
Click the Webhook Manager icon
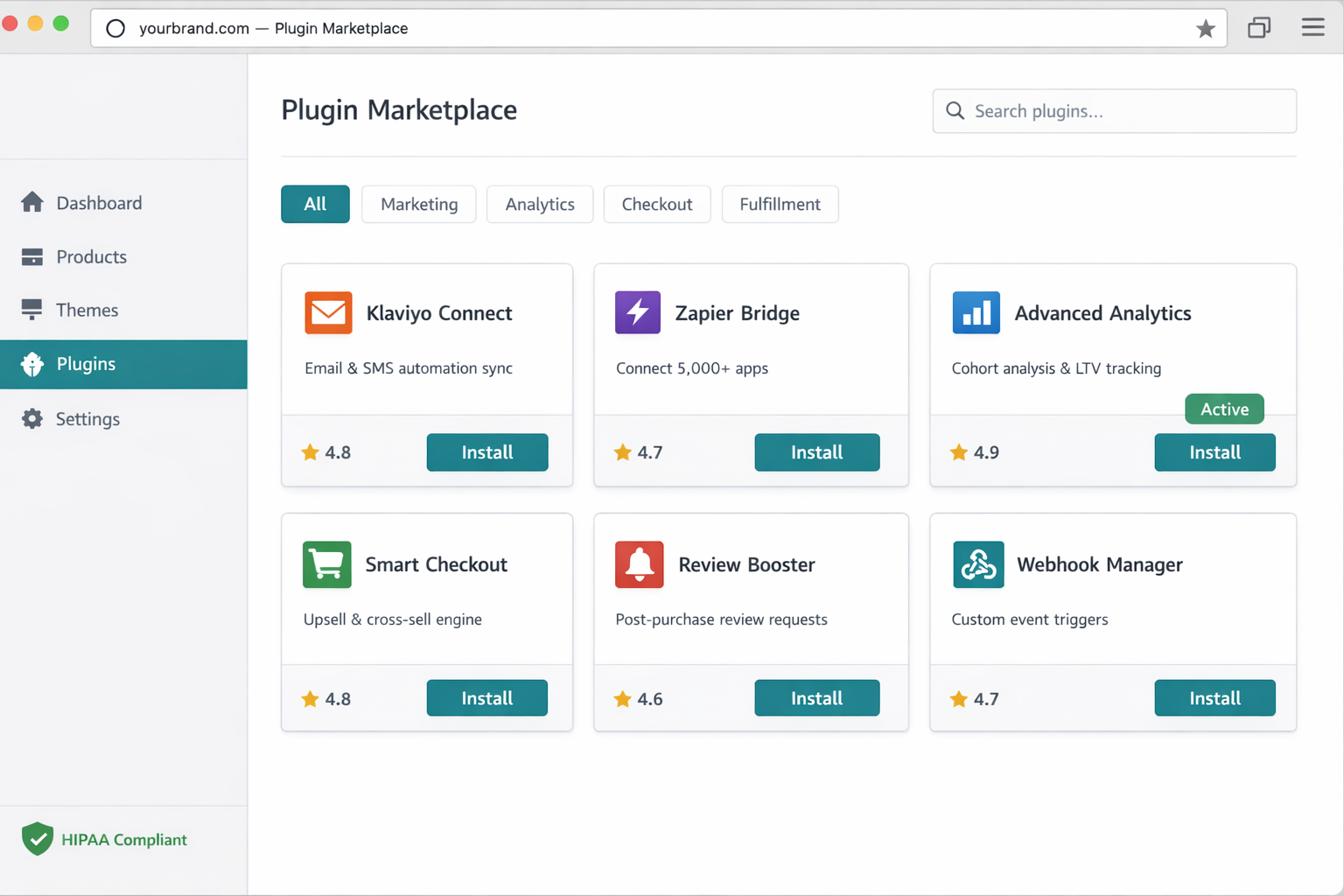978,564
